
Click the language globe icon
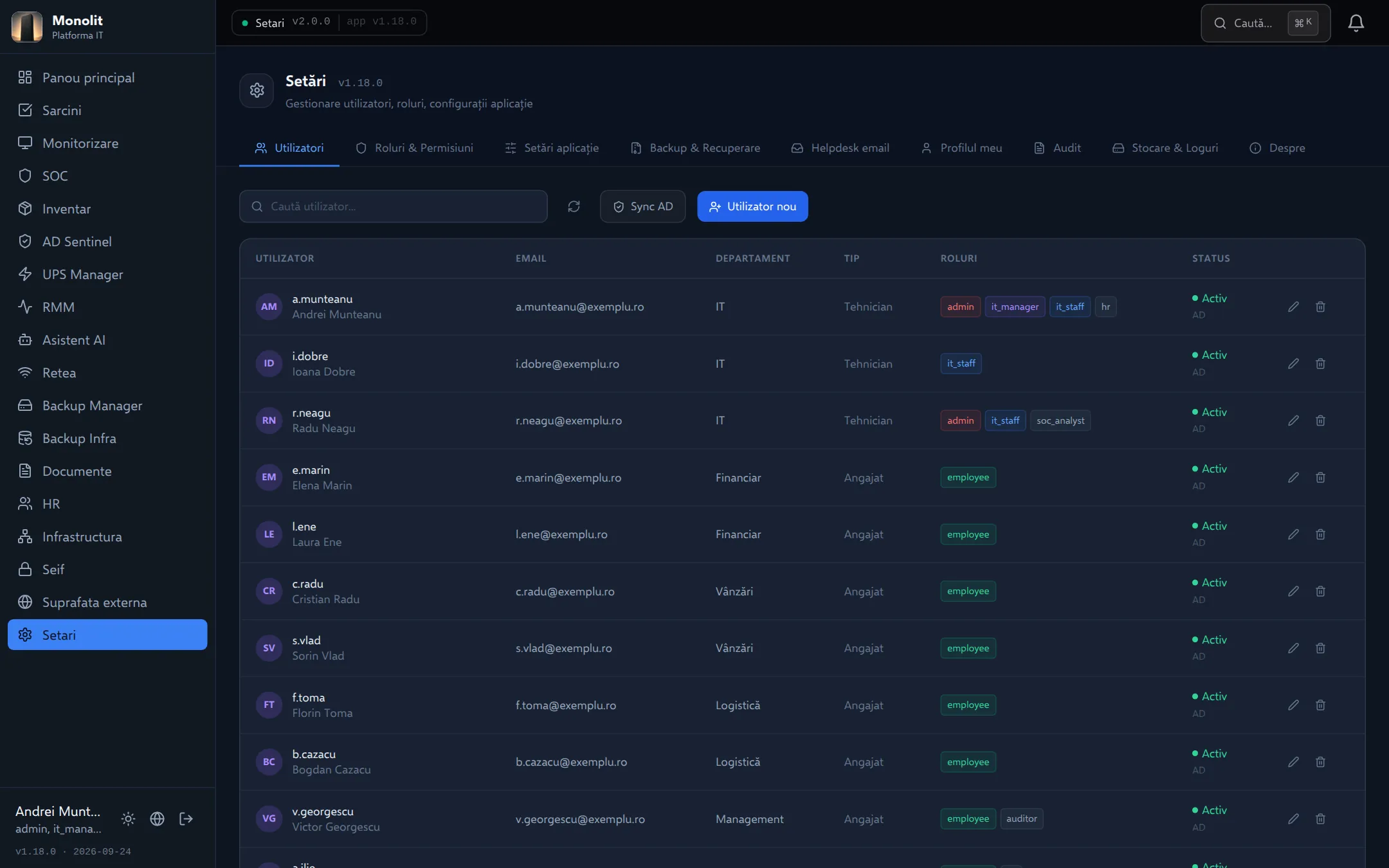point(157,818)
